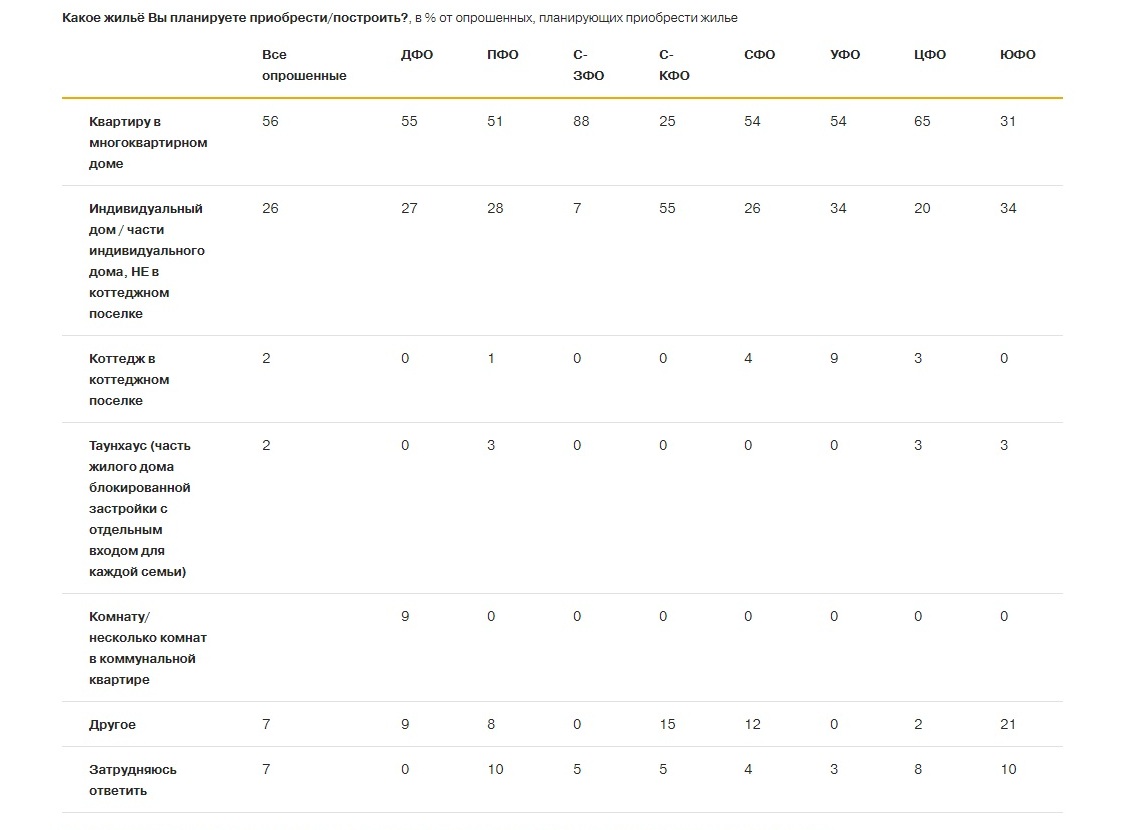
Task: Click the "Коттедж в коттеджном поселке" row label
Action: (129, 379)
